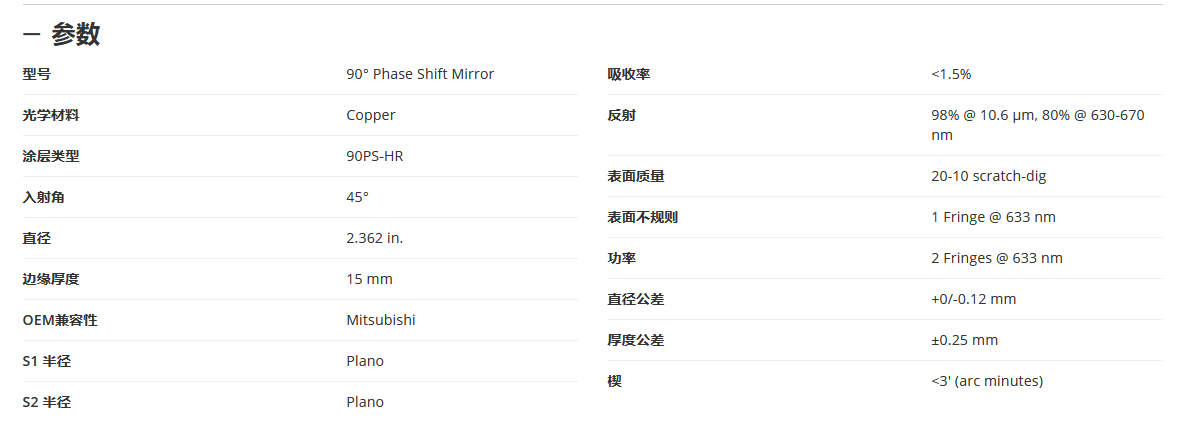Click the S1 半径 Plano value
The height and width of the screenshot is (432, 1202).
pos(365,361)
